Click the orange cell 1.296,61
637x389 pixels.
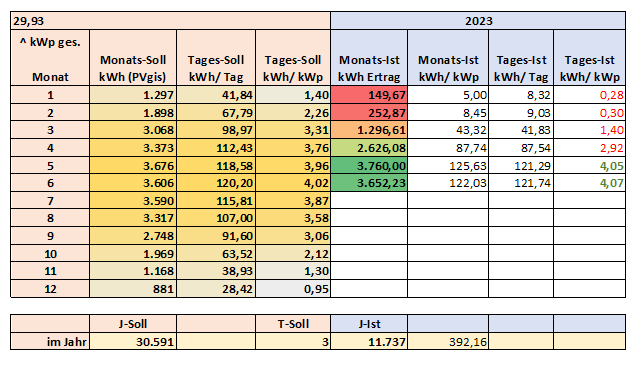click(x=369, y=130)
